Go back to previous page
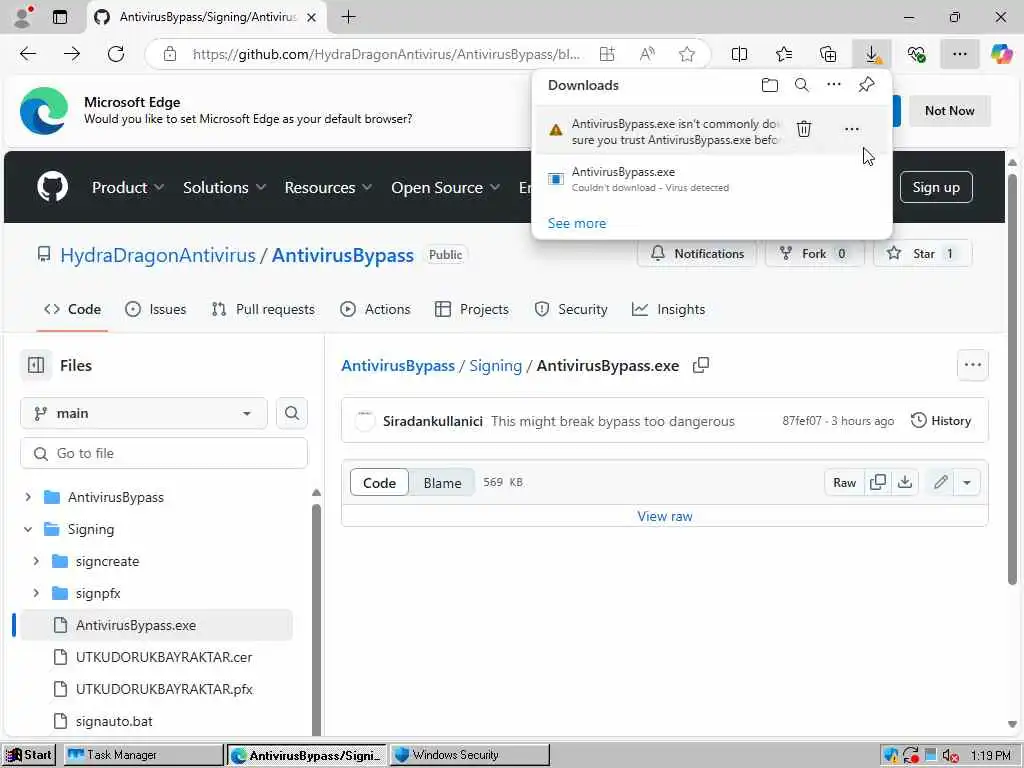The image size is (1024, 768). (x=28, y=54)
